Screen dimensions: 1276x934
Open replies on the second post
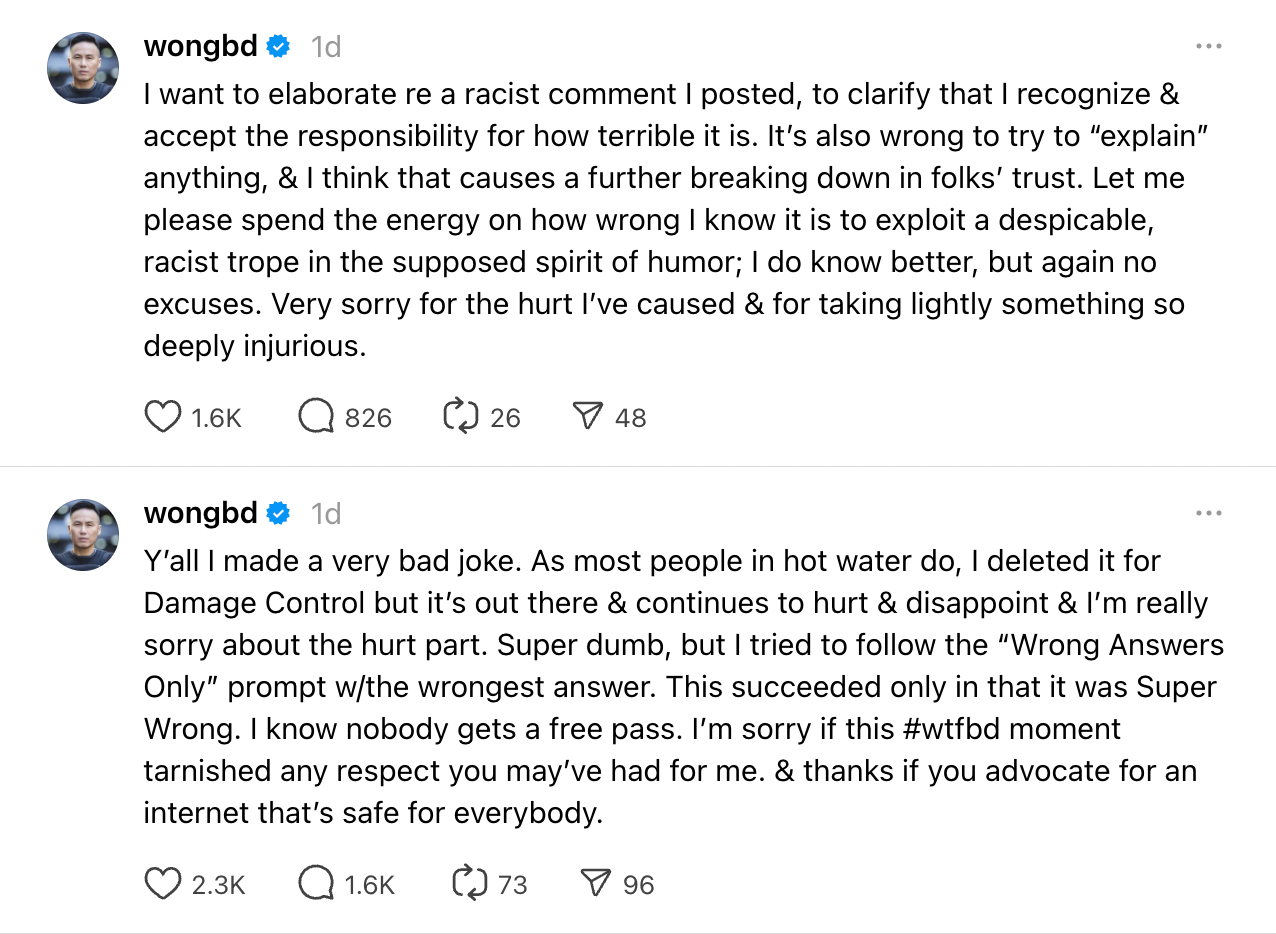coord(315,884)
